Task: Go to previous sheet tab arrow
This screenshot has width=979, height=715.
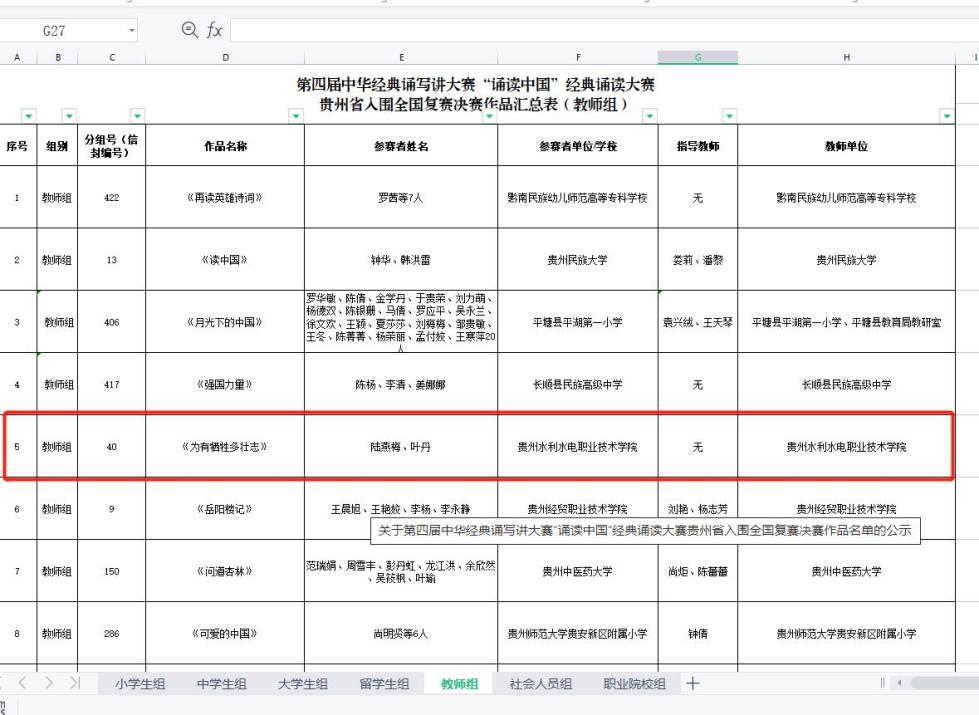Action: (x=22, y=683)
